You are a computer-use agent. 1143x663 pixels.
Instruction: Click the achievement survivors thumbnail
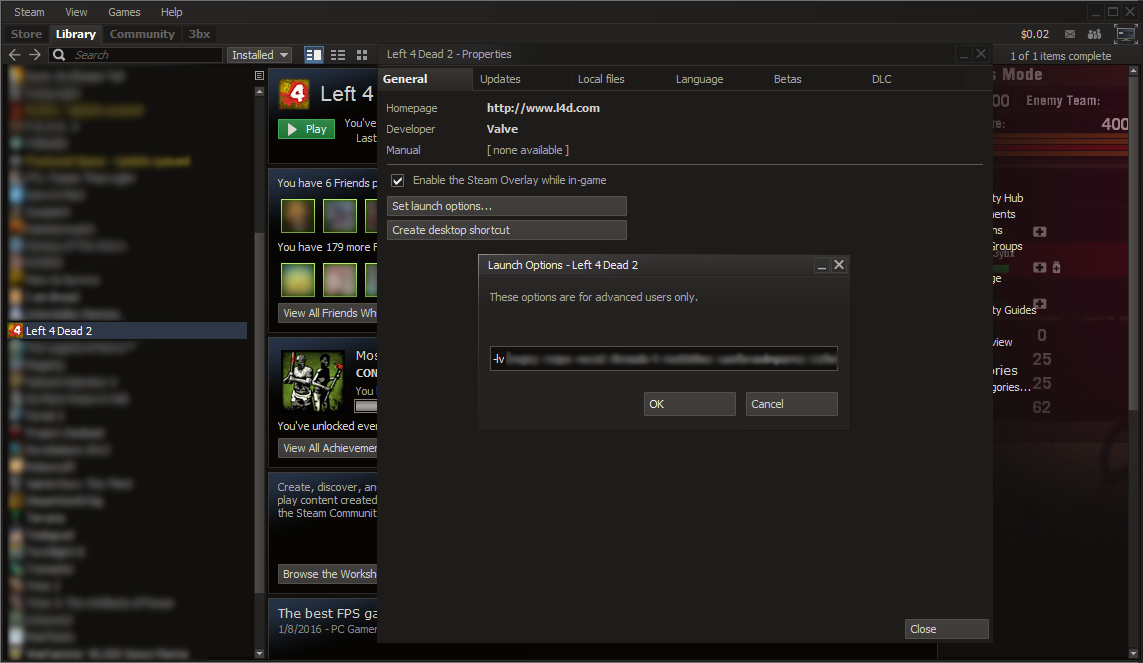(x=313, y=381)
